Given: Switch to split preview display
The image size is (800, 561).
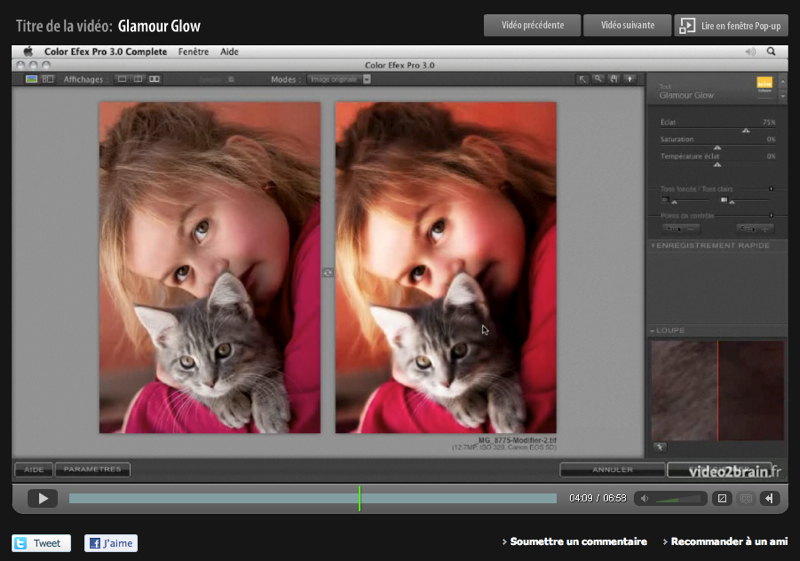Looking at the screenshot, I should pos(138,79).
